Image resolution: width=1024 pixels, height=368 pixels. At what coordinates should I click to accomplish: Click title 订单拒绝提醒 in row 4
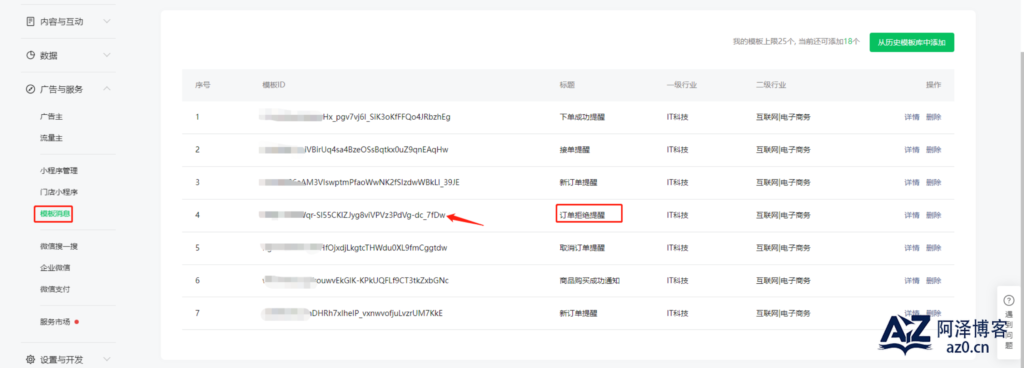[x=582, y=215]
